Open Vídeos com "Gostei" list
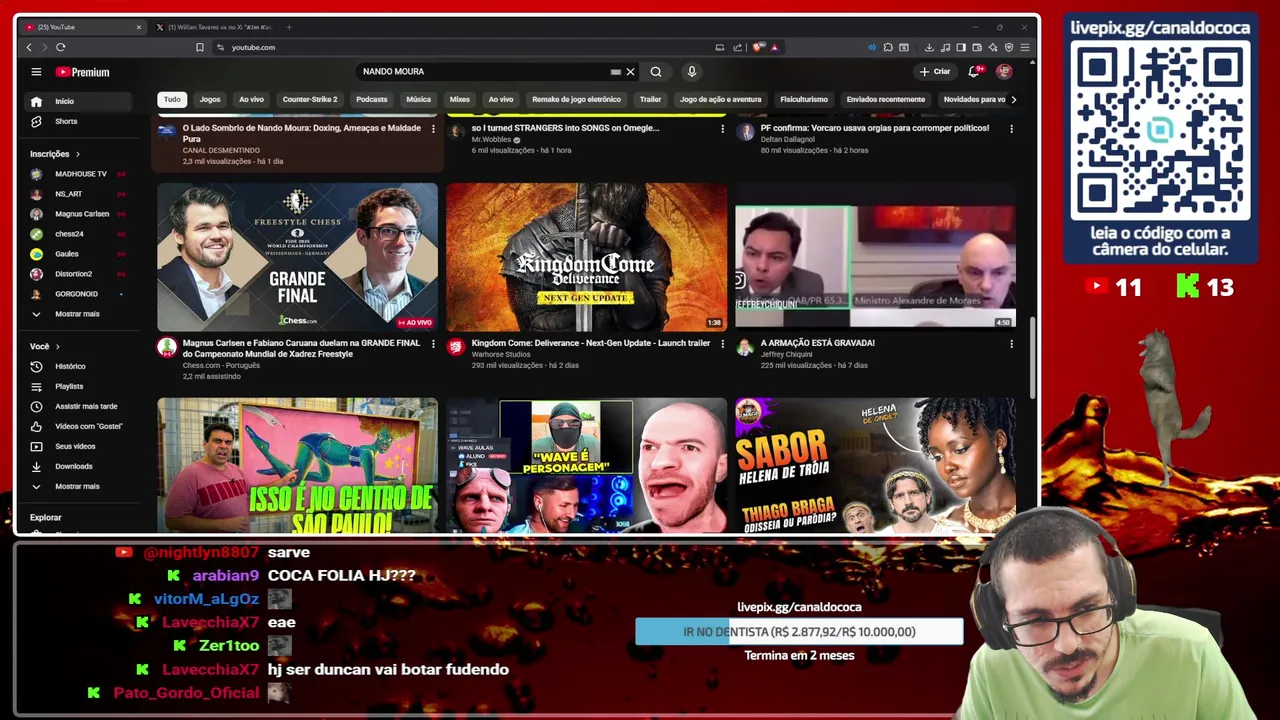1280x720 pixels. tap(80, 426)
